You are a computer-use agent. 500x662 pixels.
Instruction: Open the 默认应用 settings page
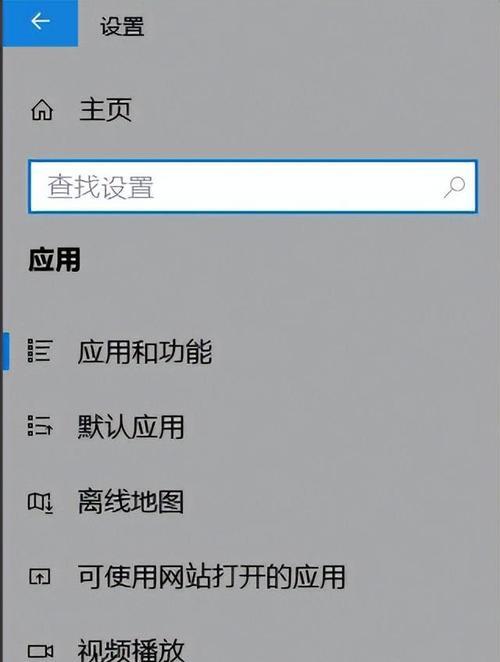click(x=131, y=426)
